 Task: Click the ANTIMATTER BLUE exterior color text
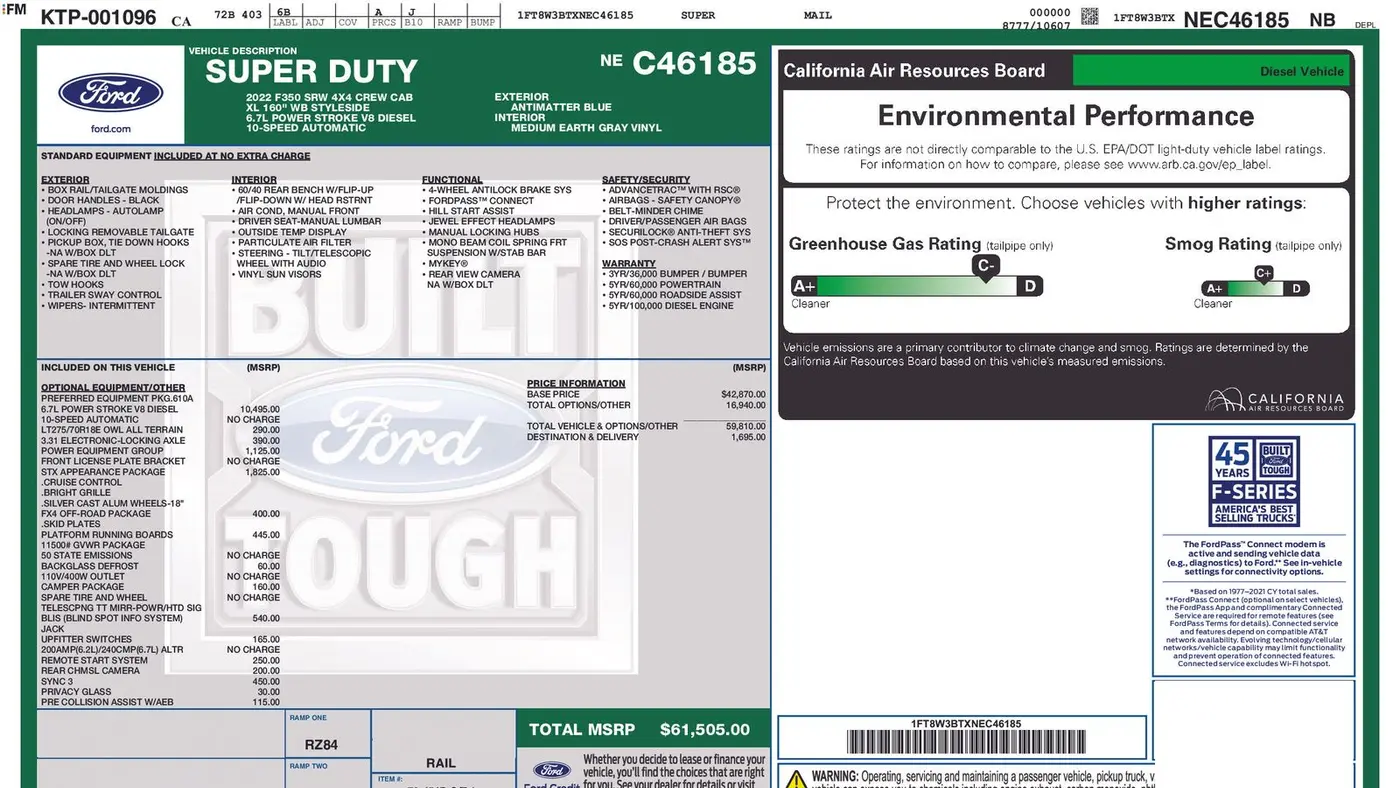tap(561, 107)
